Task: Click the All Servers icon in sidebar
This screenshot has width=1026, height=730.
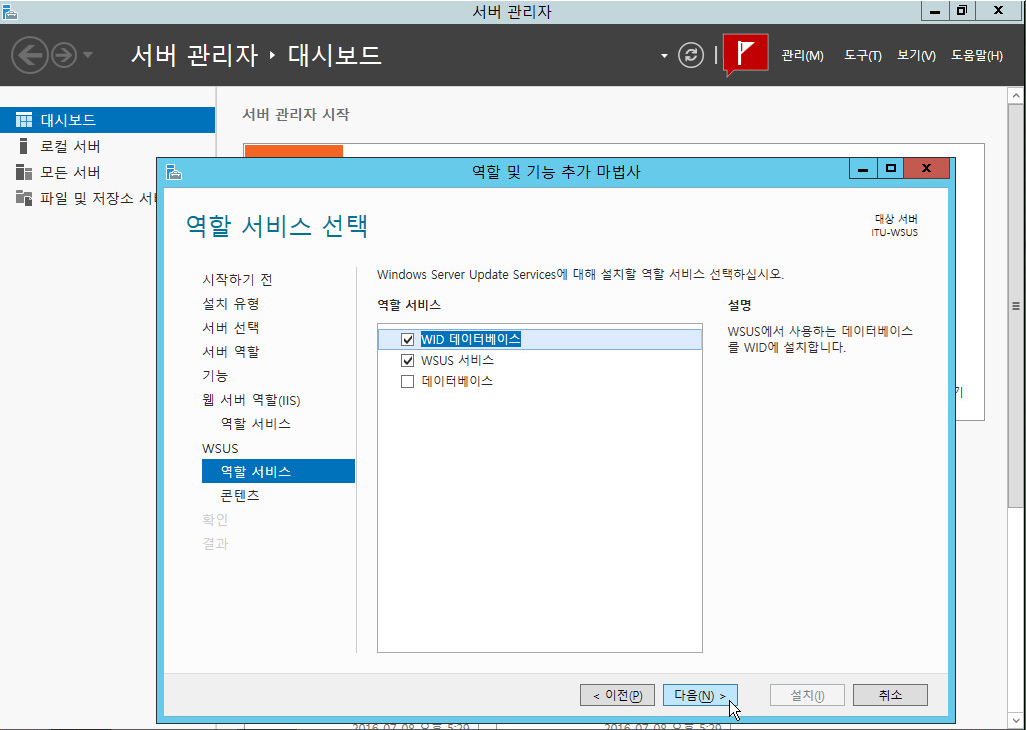Action: point(24,172)
